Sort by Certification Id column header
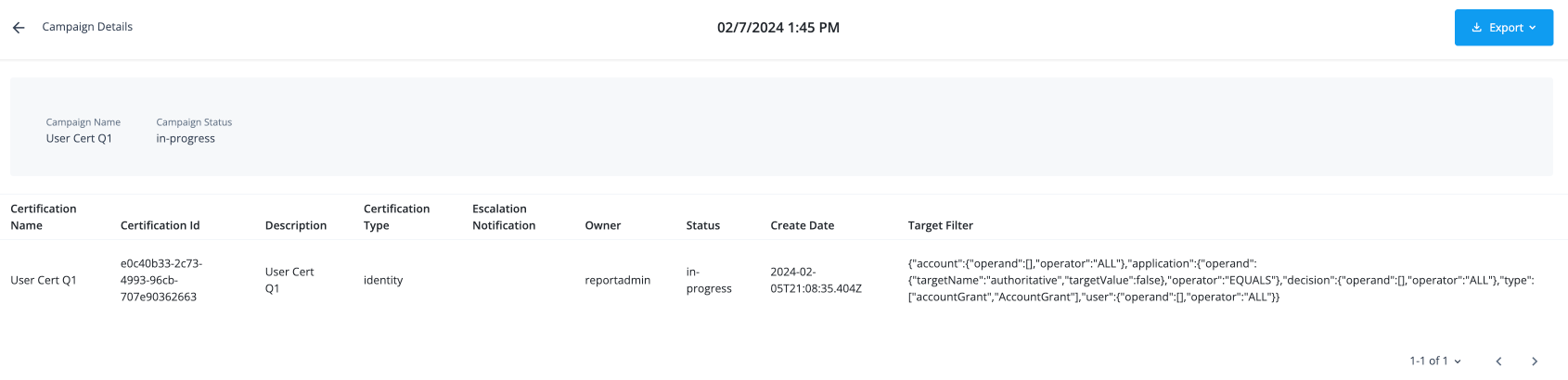This screenshot has width=1568, height=380. click(x=160, y=225)
